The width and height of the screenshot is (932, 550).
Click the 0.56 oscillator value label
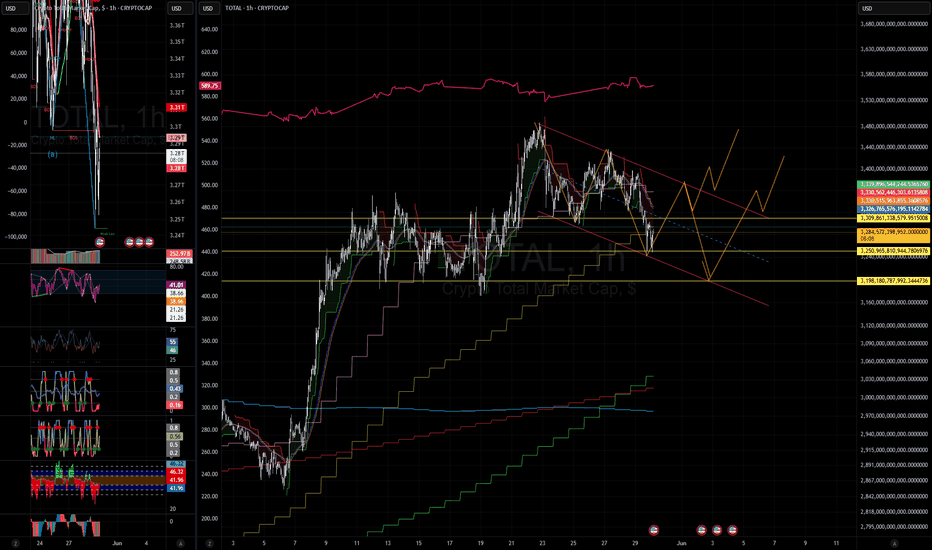(174, 436)
